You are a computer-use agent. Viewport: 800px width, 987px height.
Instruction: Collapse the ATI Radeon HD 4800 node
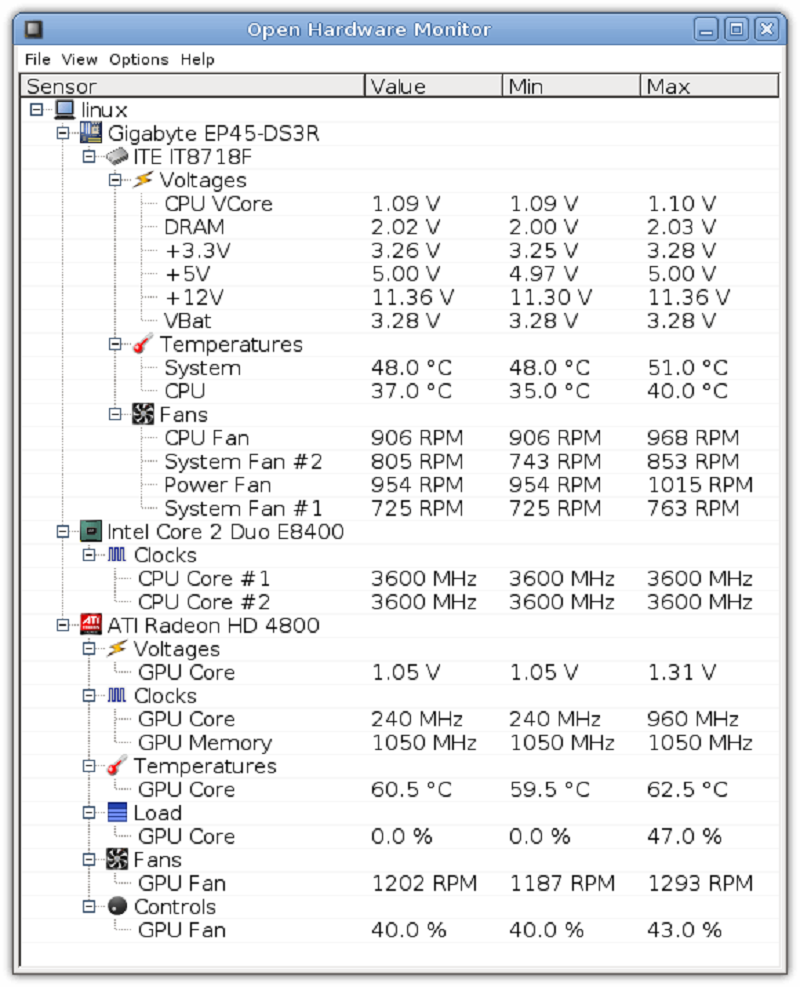point(63,625)
